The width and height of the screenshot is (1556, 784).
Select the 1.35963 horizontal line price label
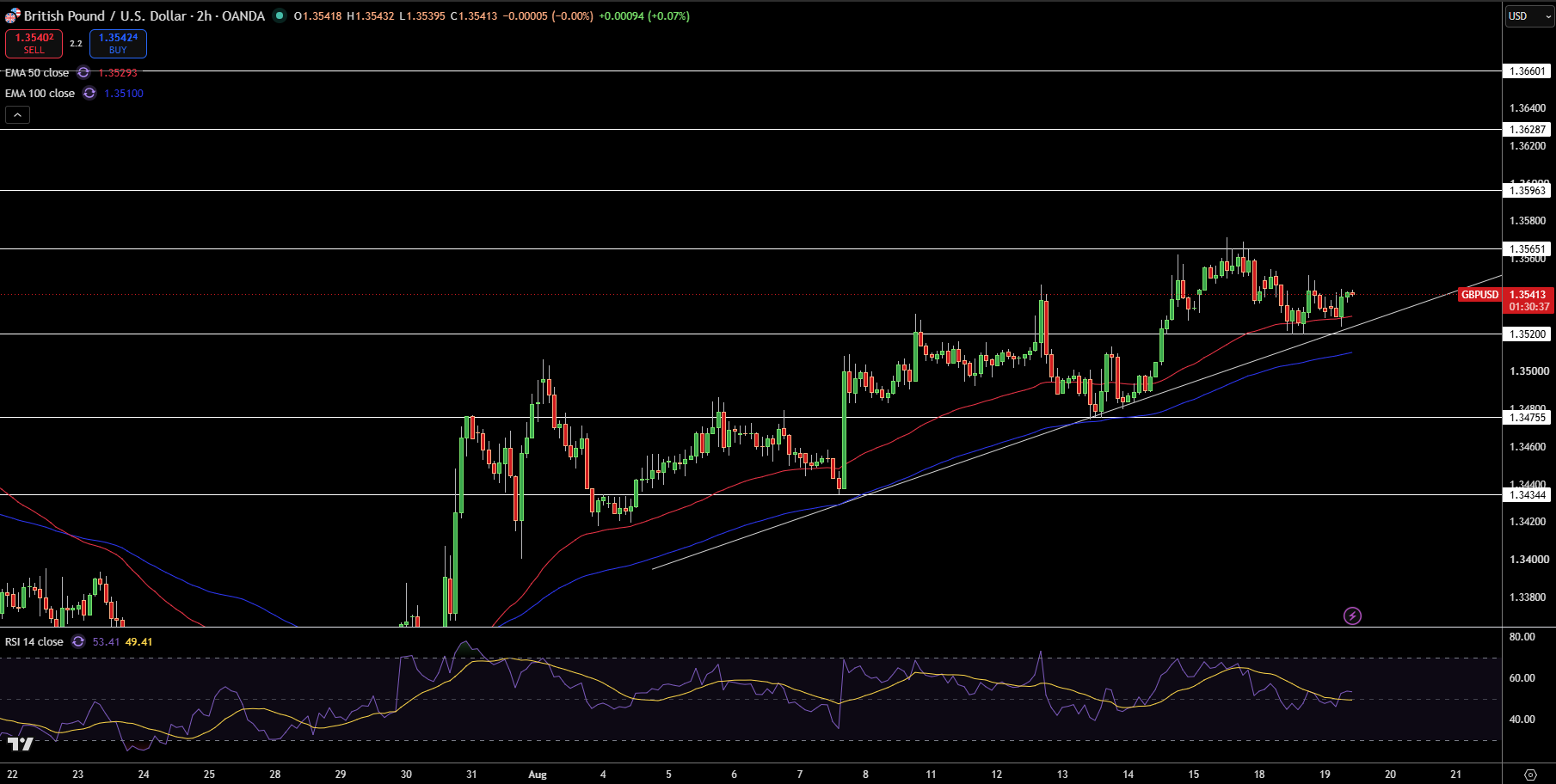click(x=1528, y=191)
